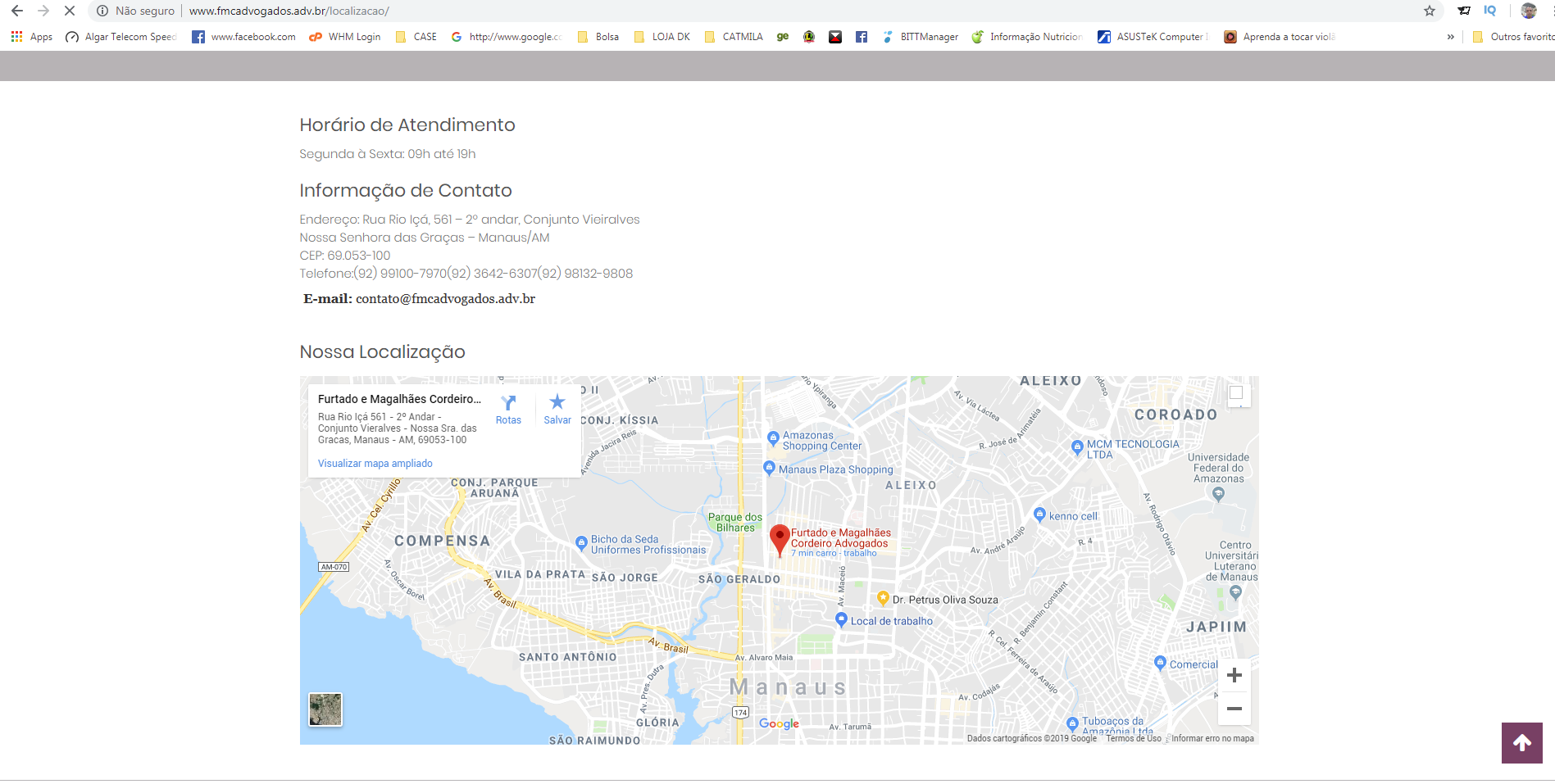Open the WHM Login bookmark

click(345, 37)
